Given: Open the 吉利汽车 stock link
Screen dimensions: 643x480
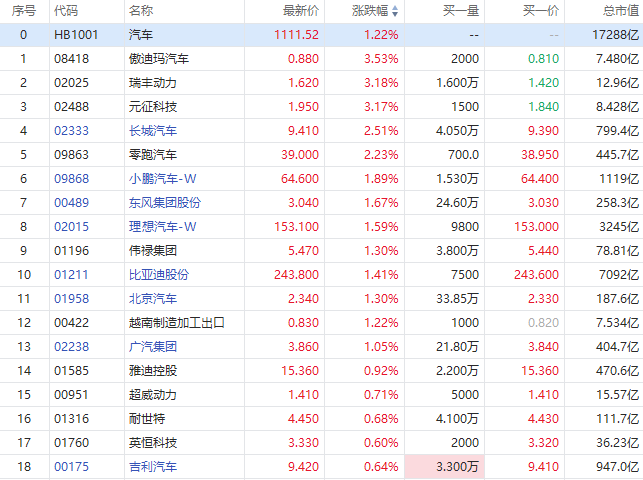Looking at the screenshot, I should 153,466.
